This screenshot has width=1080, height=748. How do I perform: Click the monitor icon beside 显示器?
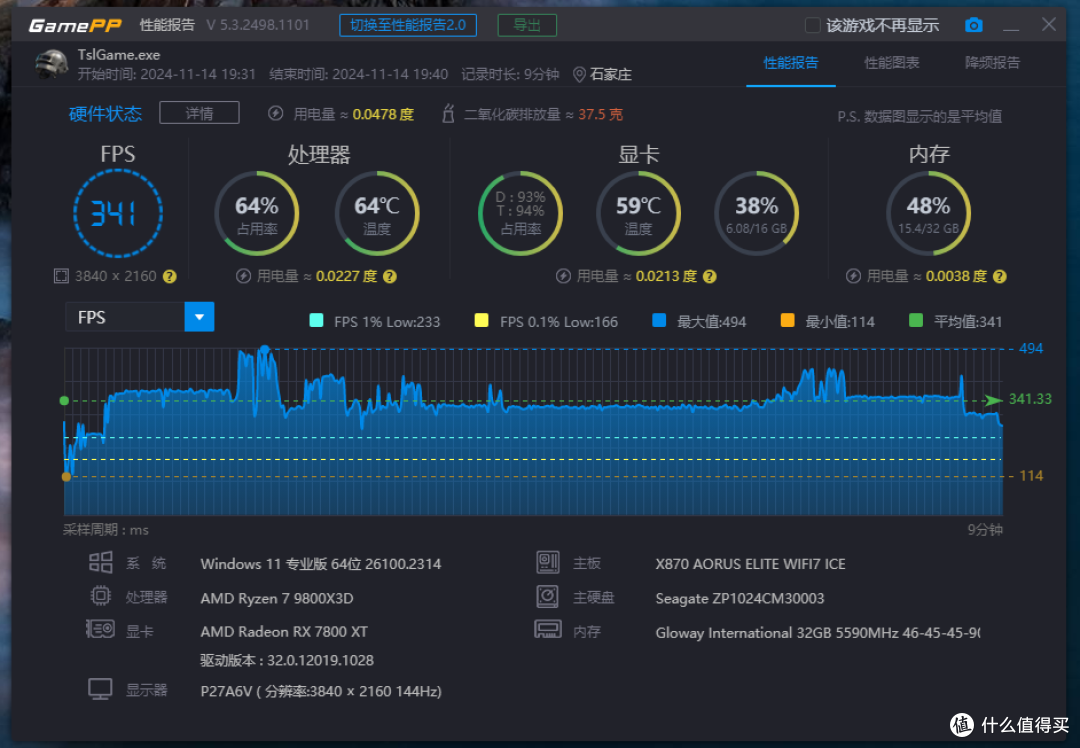(x=101, y=689)
